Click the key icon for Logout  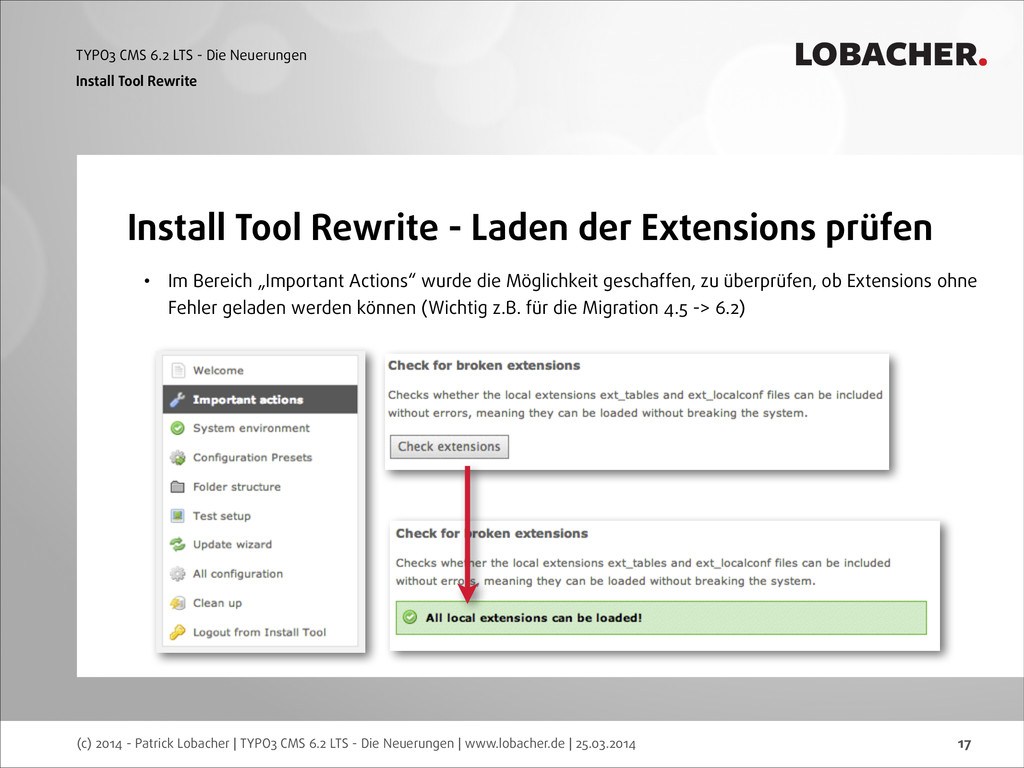[x=178, y=632]
